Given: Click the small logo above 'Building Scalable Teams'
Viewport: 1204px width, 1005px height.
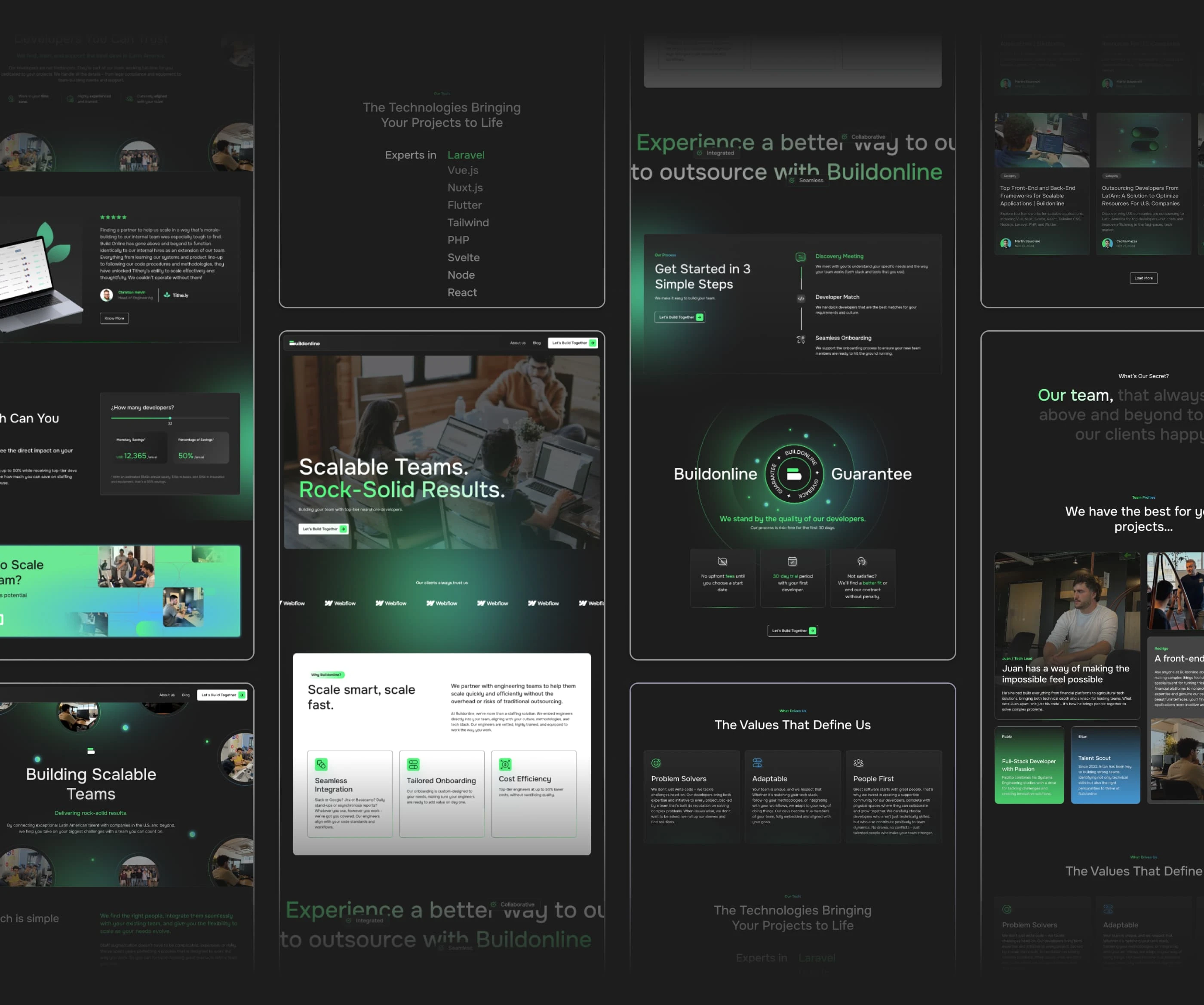Looking at the screenshot, I should pos(91,750).
